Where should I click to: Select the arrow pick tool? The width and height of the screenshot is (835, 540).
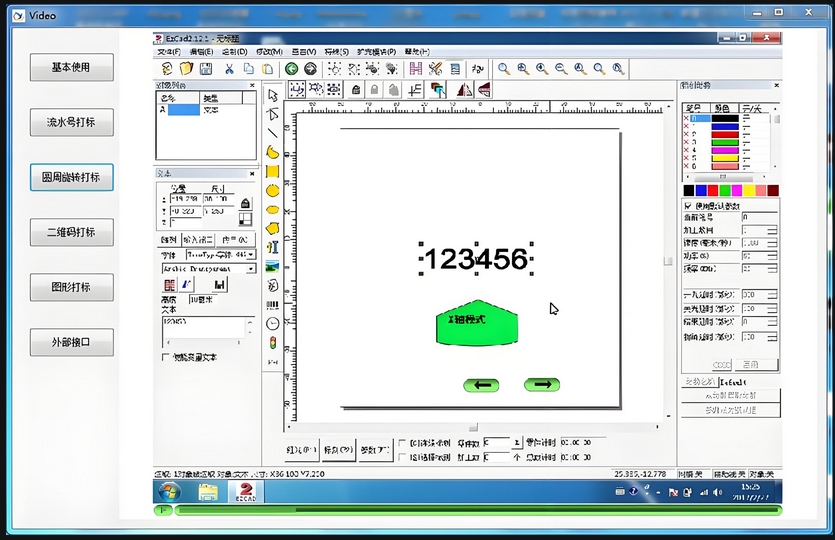273,96
